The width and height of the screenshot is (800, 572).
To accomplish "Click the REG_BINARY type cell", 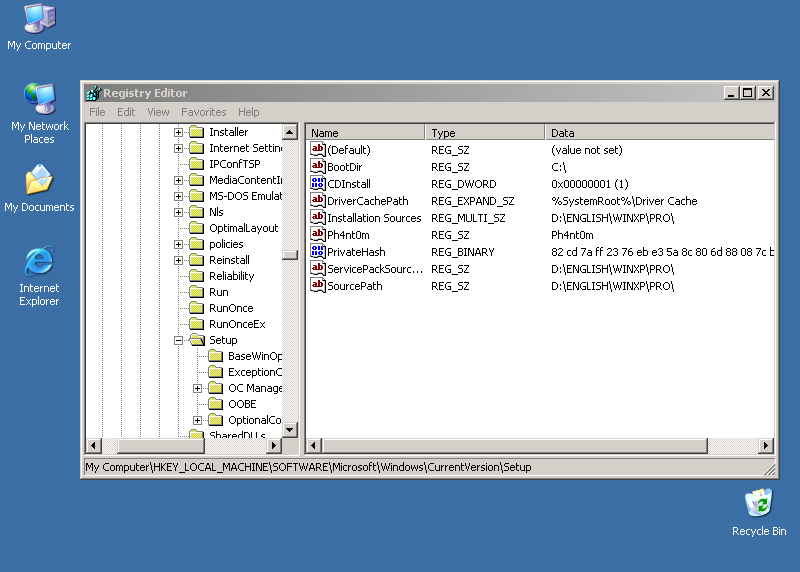I will [462, 252].
